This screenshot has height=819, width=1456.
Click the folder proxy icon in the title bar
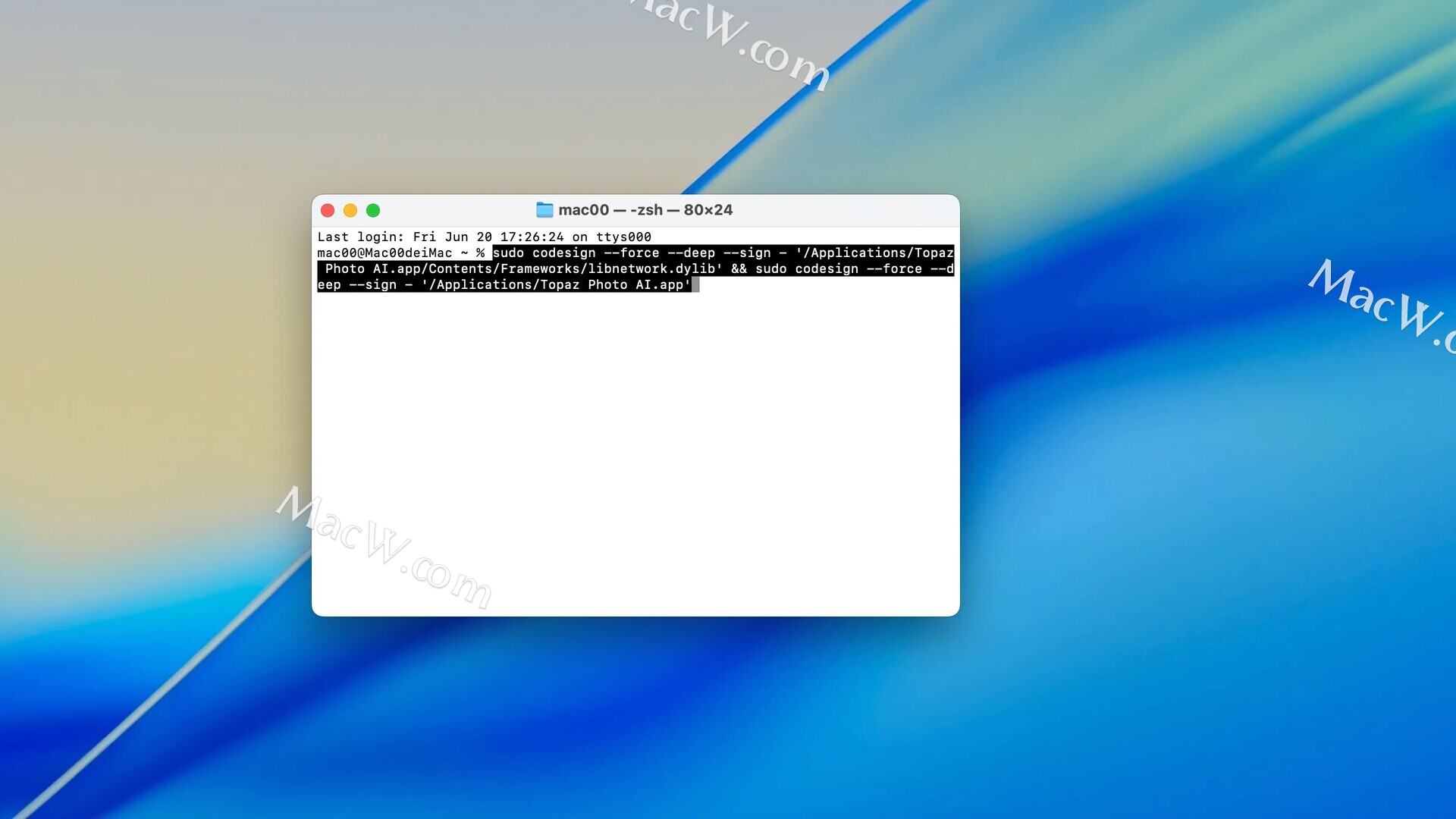(544, 210)
